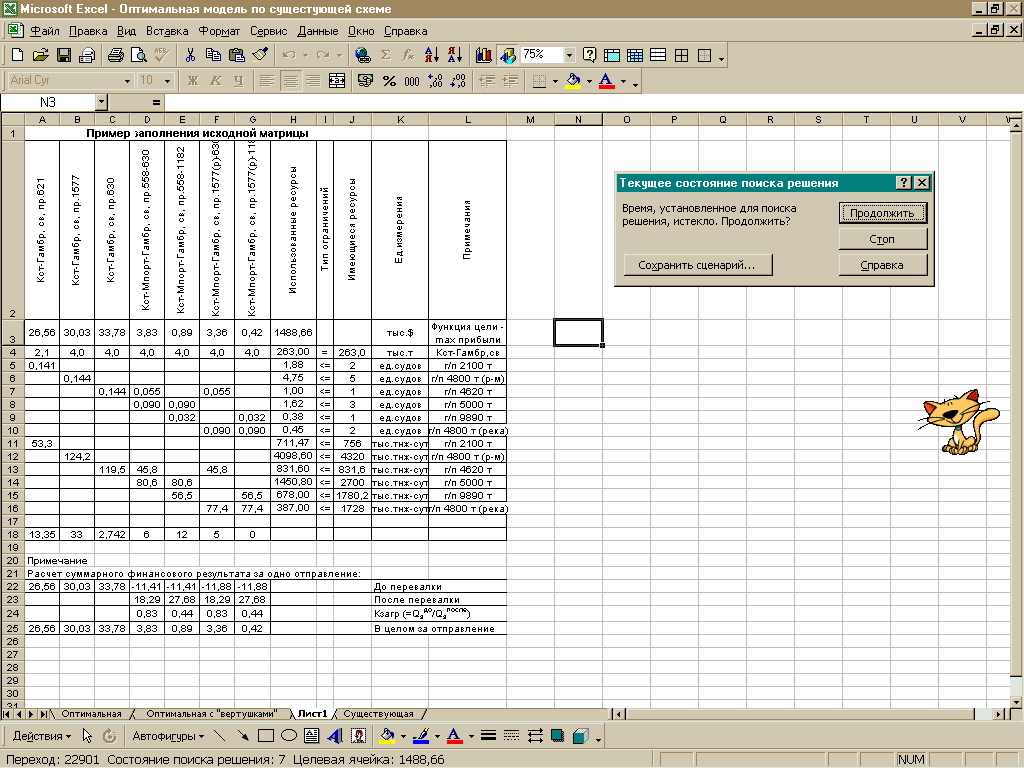Screen dimensions: 1024x768
Task: Open the Автофигуры shapes menu
Action: click(x=168, y=737)
